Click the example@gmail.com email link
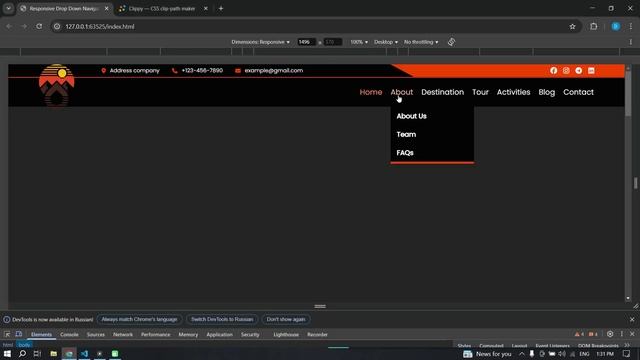Viewport: 640px width, 360px height. pos(273,71)
